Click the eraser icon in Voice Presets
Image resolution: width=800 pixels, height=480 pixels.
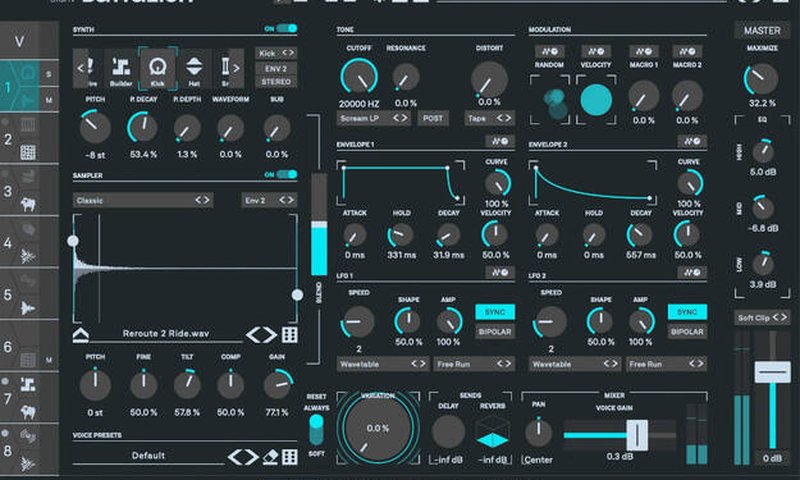tap(269, 457)
